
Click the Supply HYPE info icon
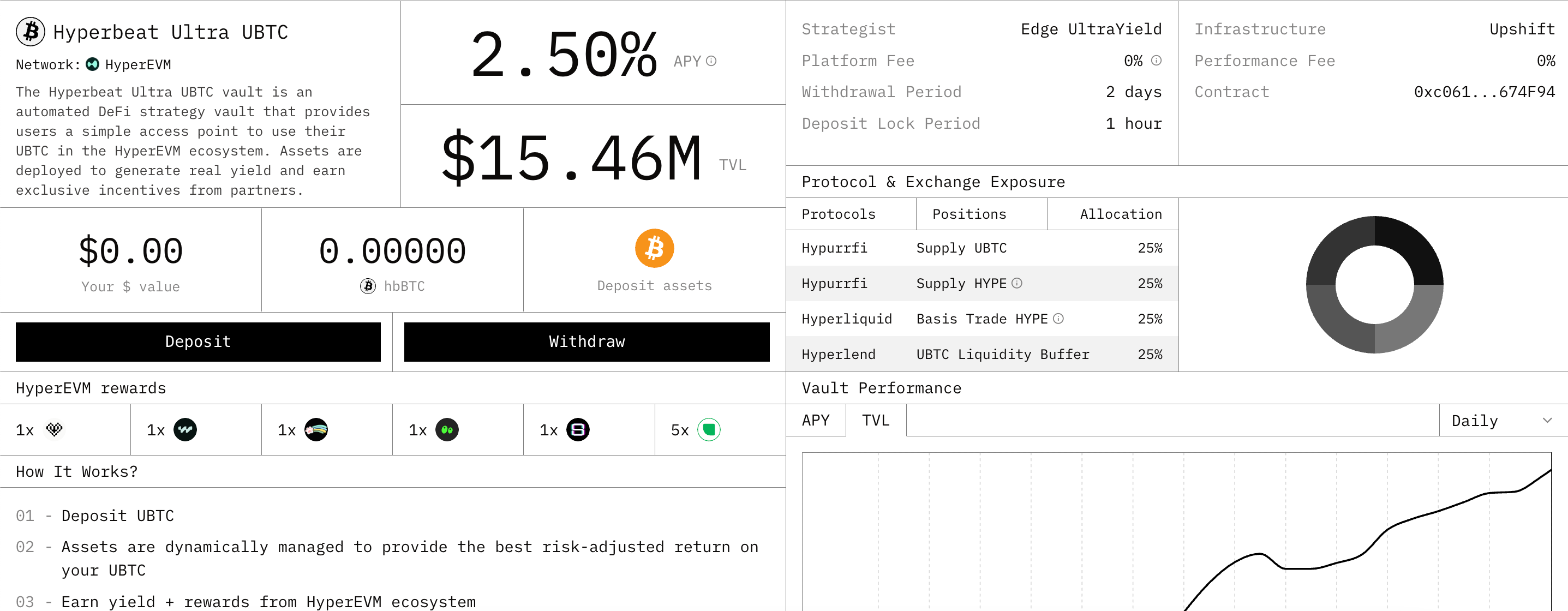tap(1017, 283)
